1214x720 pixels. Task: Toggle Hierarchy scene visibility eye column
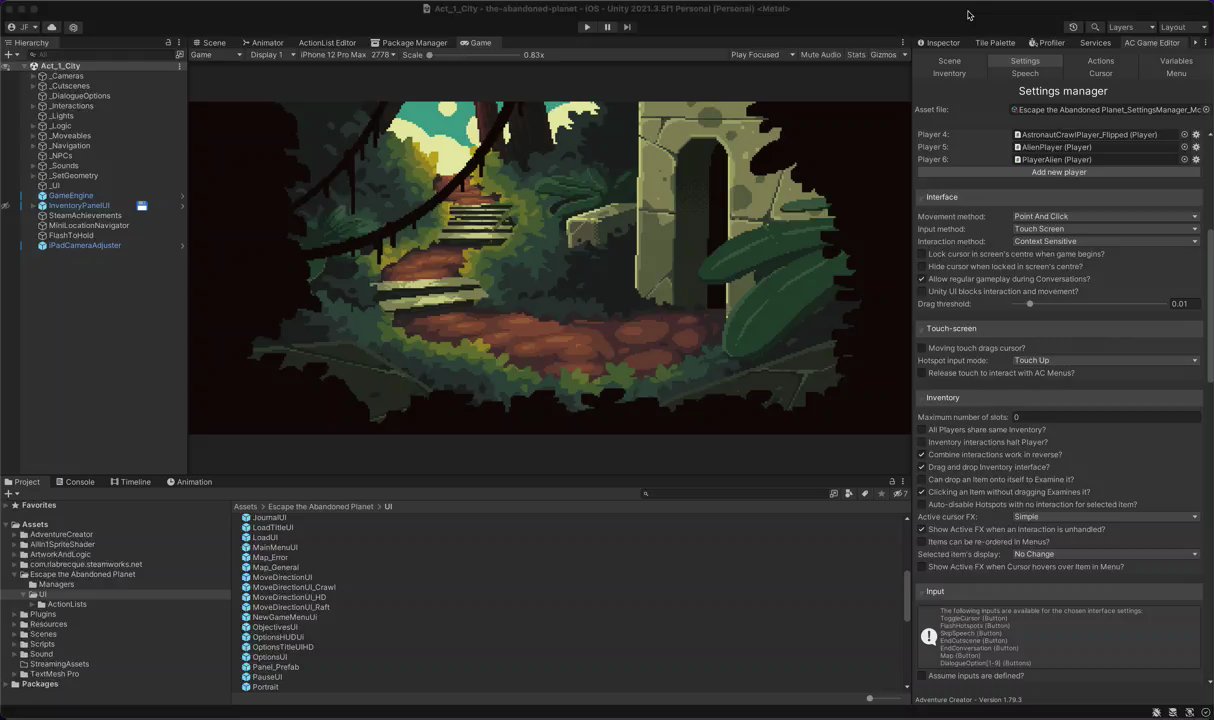[x=6, y=66]
